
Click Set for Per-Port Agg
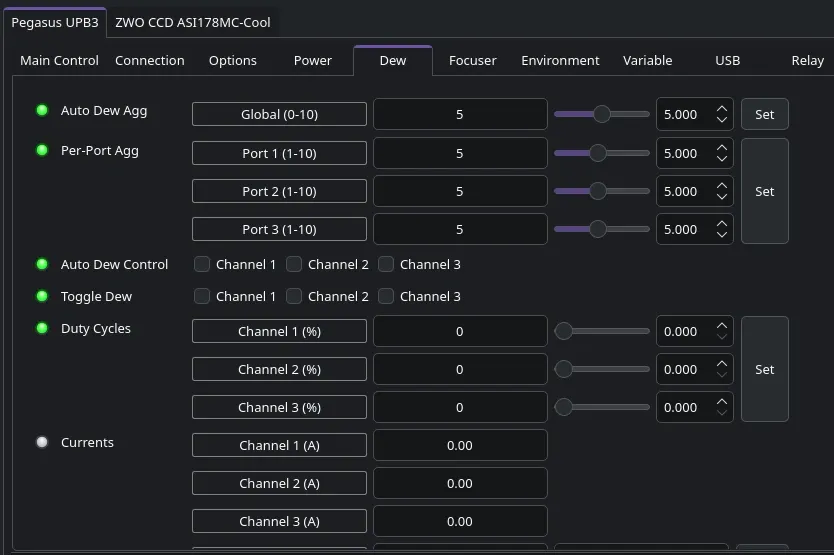click(x=764, y=191)
